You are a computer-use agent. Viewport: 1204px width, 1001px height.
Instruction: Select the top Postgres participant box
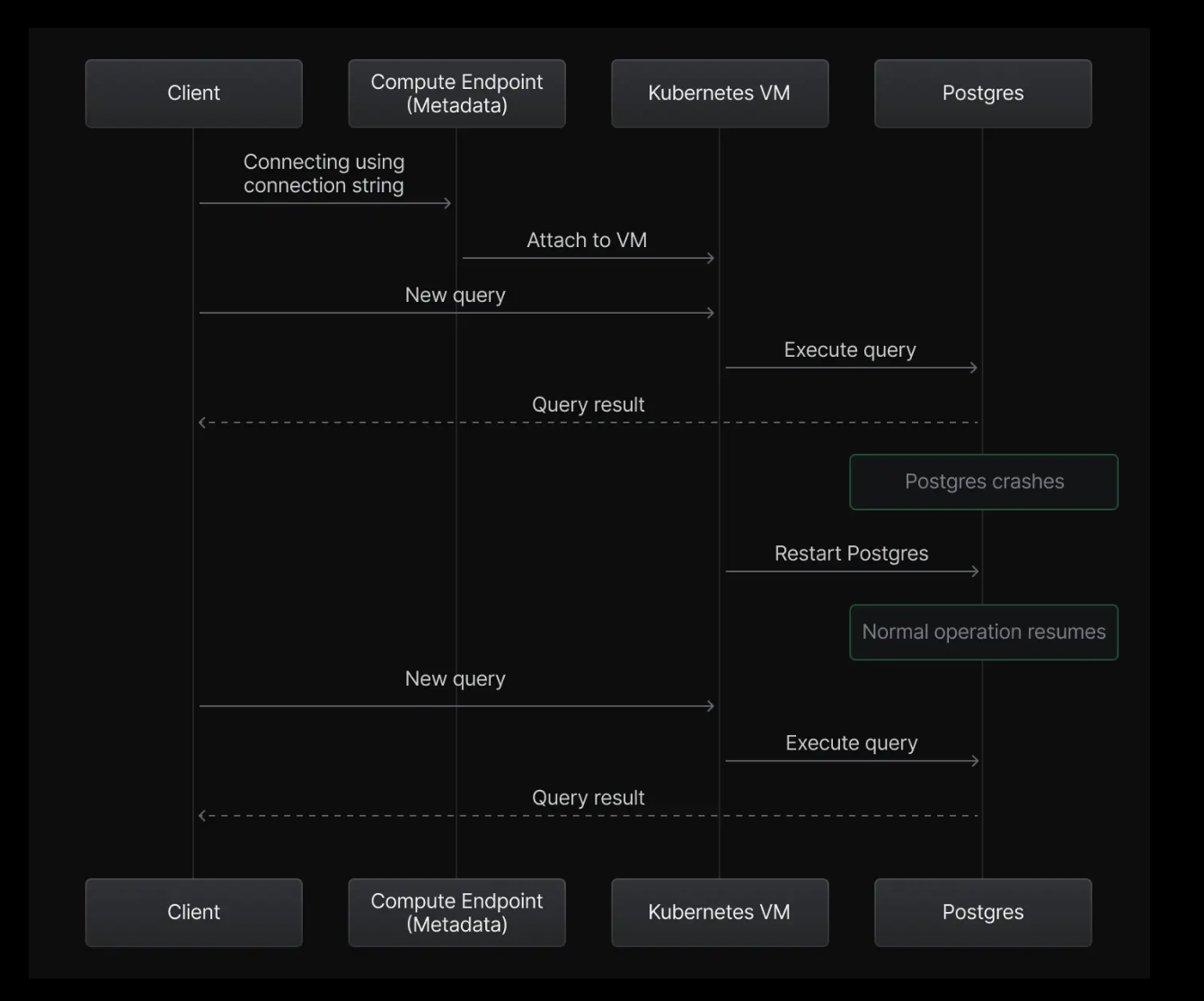(983, 93)
